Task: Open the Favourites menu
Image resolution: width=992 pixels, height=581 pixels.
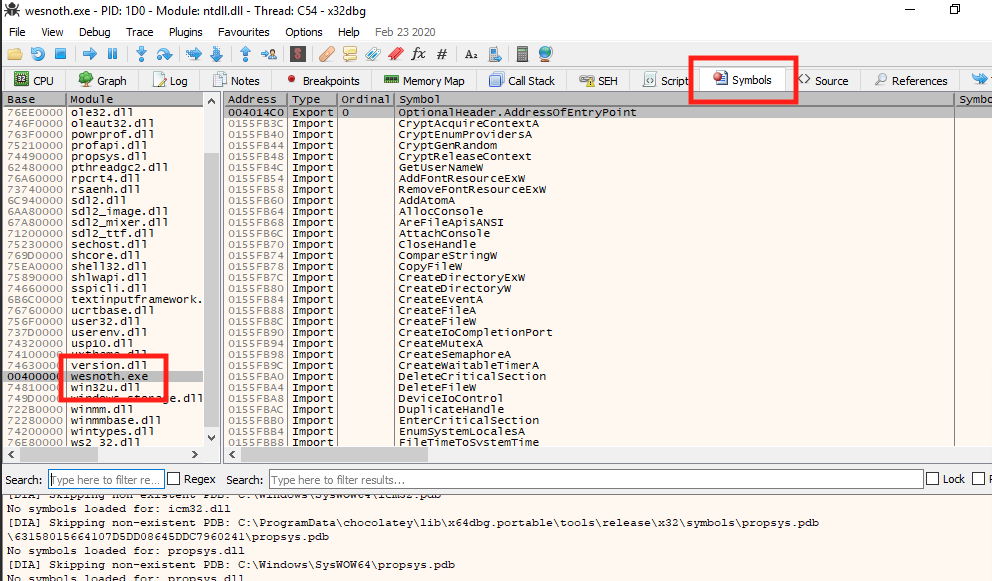Action: (244, 32)
